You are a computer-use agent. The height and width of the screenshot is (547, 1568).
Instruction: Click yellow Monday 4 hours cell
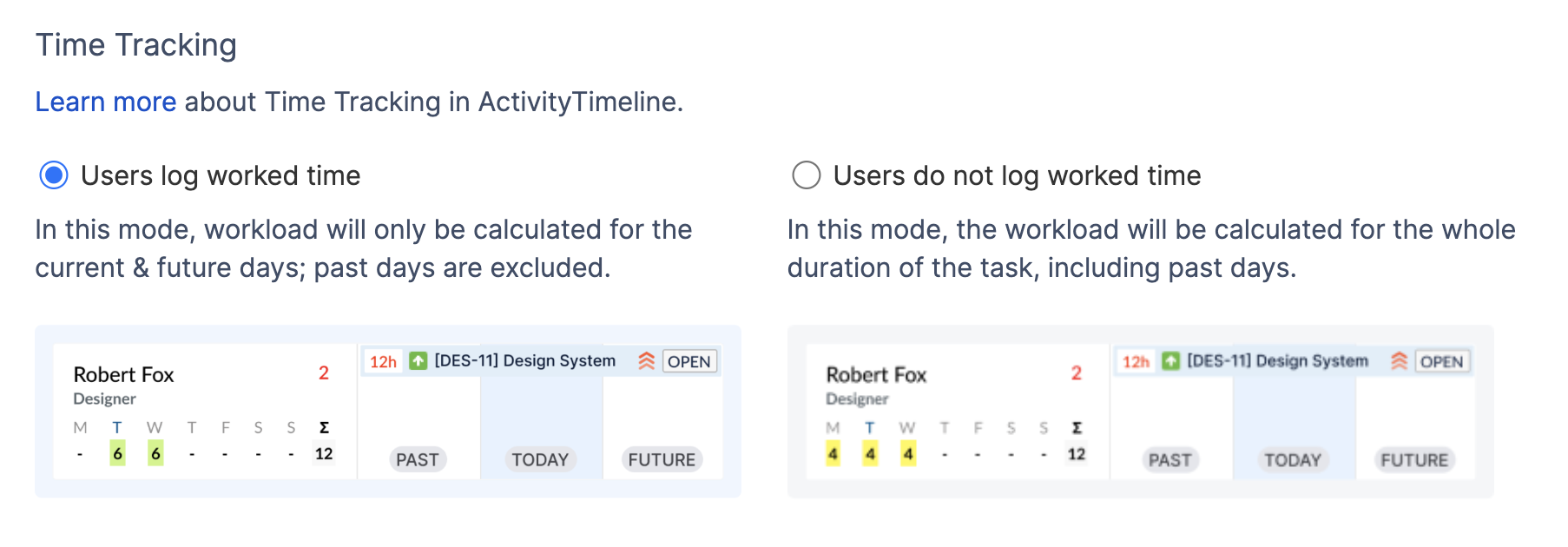pos(833,453)
